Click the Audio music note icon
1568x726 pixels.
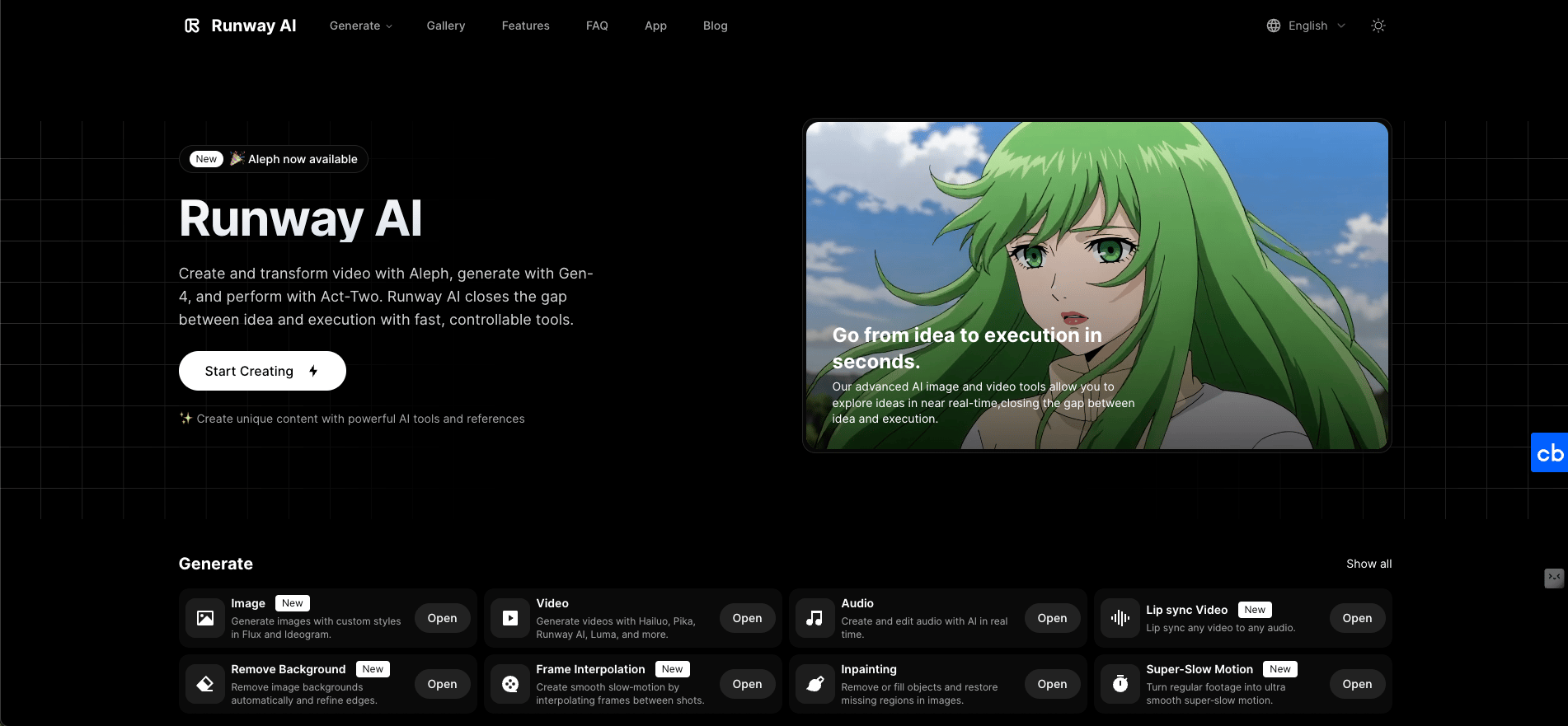(815, 618)
